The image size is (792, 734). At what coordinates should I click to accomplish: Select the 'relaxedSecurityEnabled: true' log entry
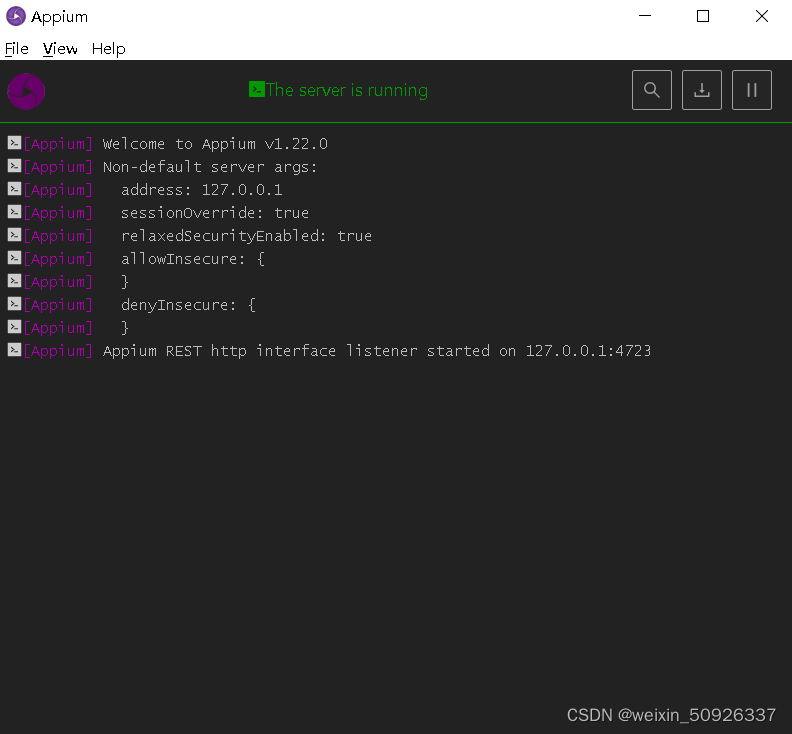[x=246, y=236]
